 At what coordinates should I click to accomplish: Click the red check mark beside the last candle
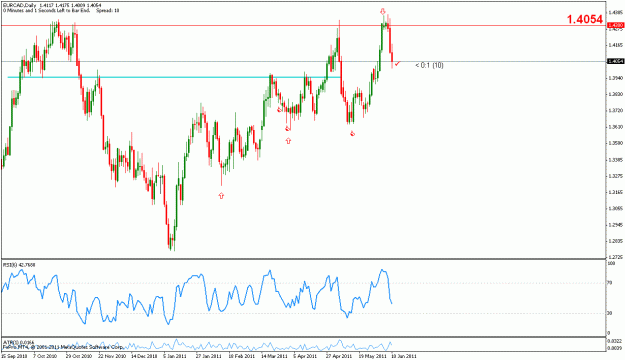coord(398,63)
